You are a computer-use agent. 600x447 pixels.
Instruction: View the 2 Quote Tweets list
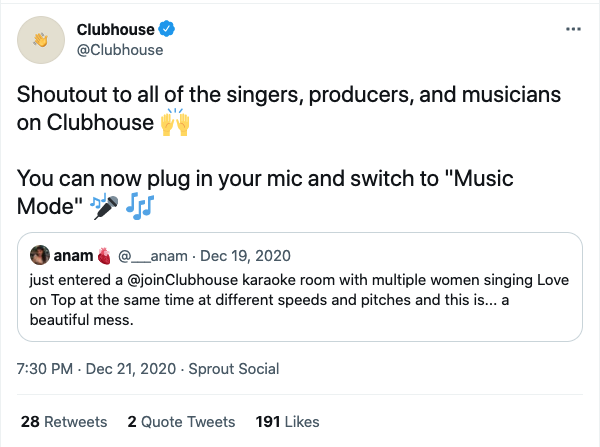[181, 421]
